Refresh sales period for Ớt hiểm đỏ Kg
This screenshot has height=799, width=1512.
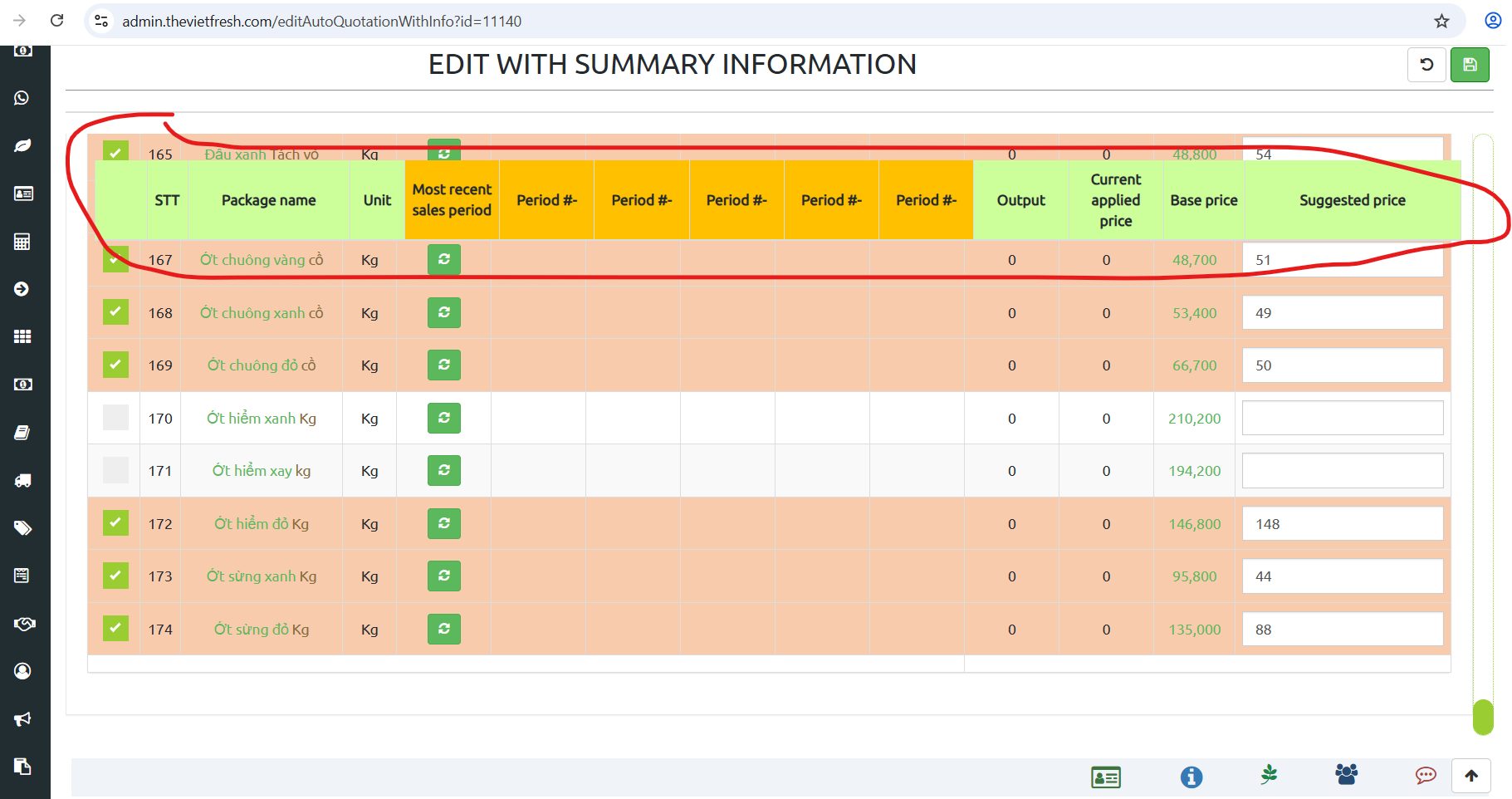(x=443, y=524)
